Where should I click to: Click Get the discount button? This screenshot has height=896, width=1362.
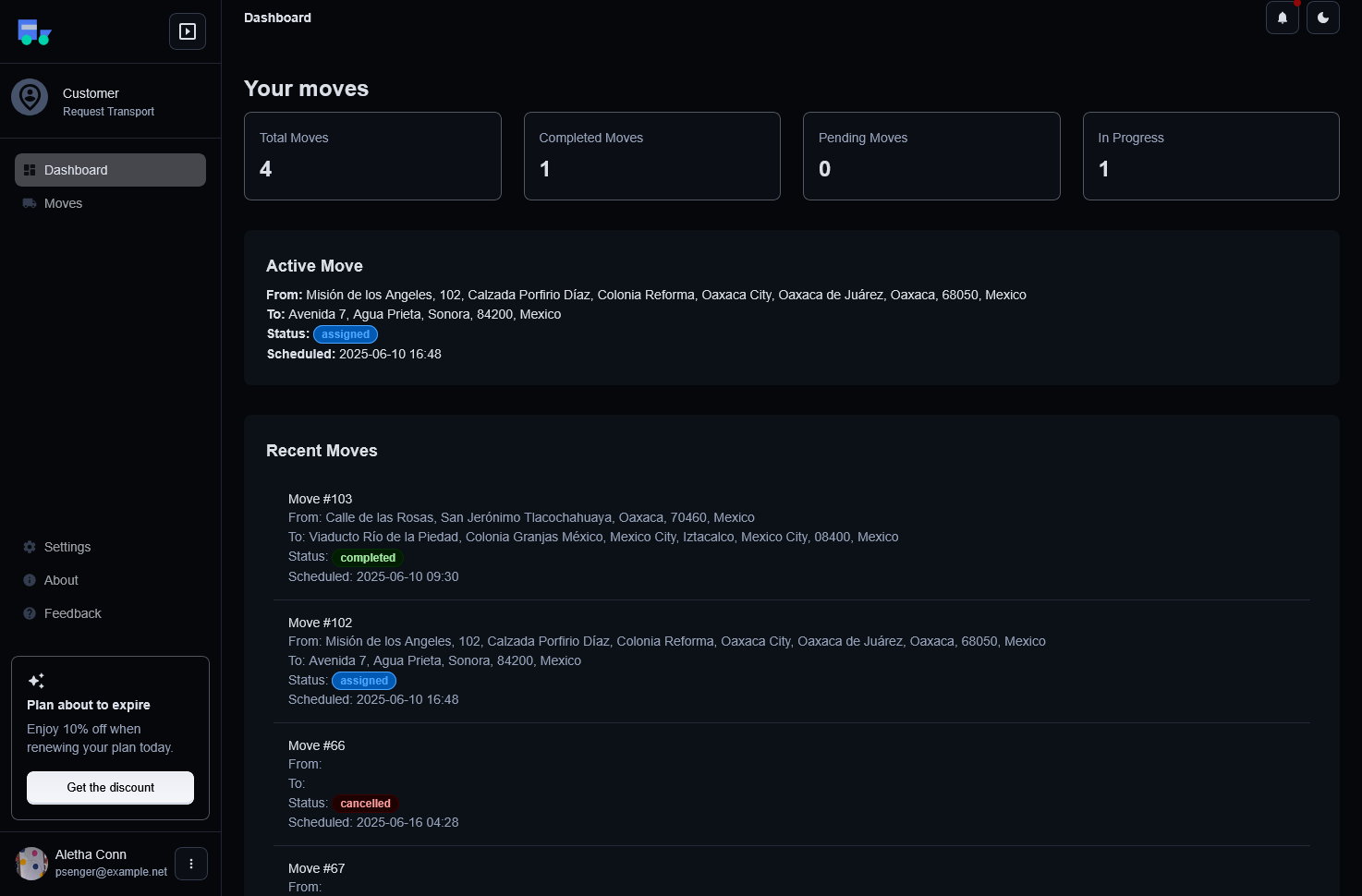pyautogui.click(x=110, y=788)
